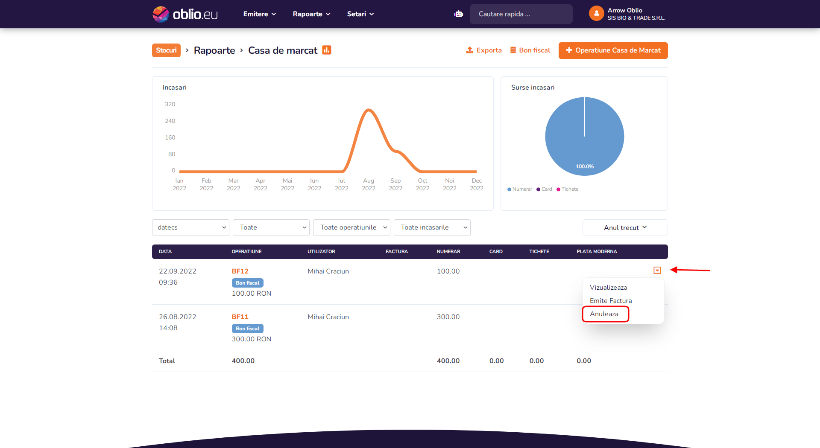Click Operatiune Casa de Marcat button
This screenshot has height=448, width=820.
(x=613, y=50)
